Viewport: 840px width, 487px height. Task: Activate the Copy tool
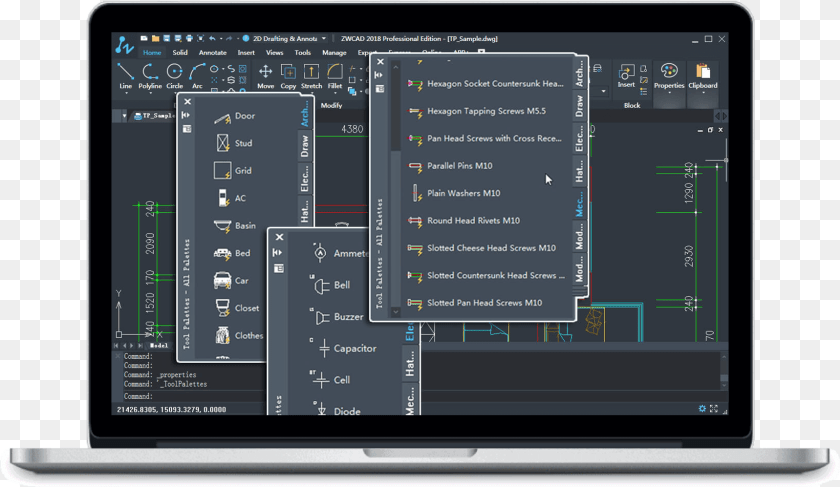coord(288,76)
